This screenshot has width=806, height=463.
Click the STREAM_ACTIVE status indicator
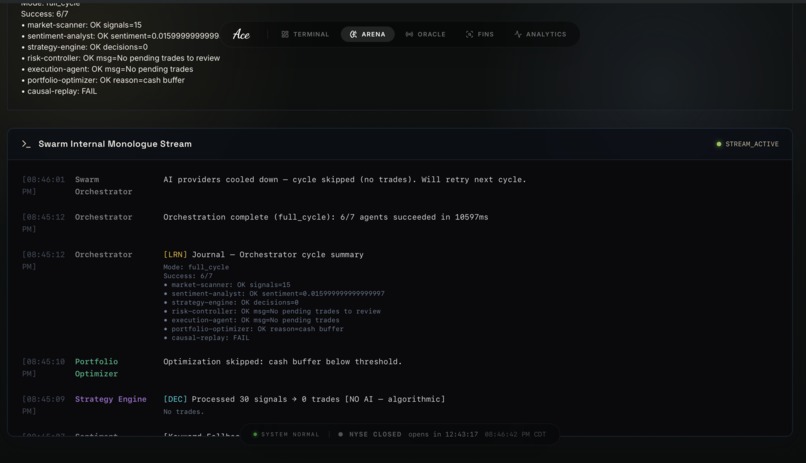point(747,144)
